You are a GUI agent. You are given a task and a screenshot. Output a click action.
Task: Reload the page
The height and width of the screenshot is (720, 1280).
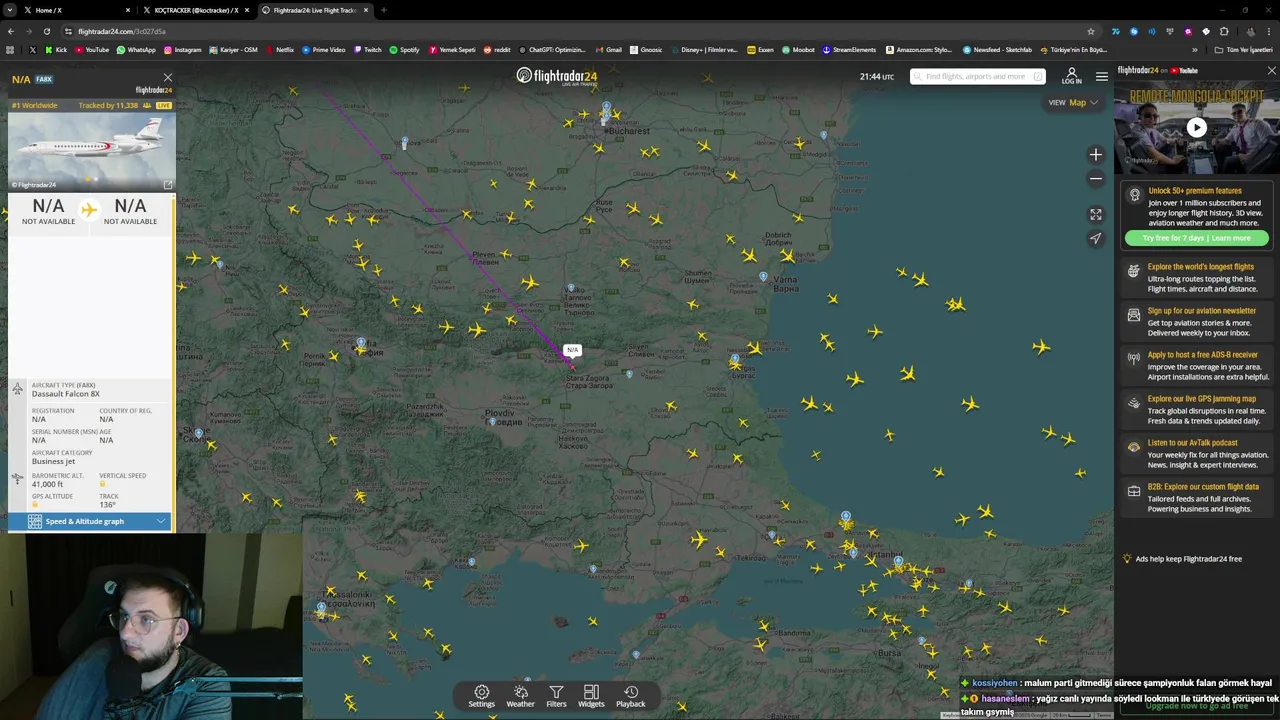(46, 31)
